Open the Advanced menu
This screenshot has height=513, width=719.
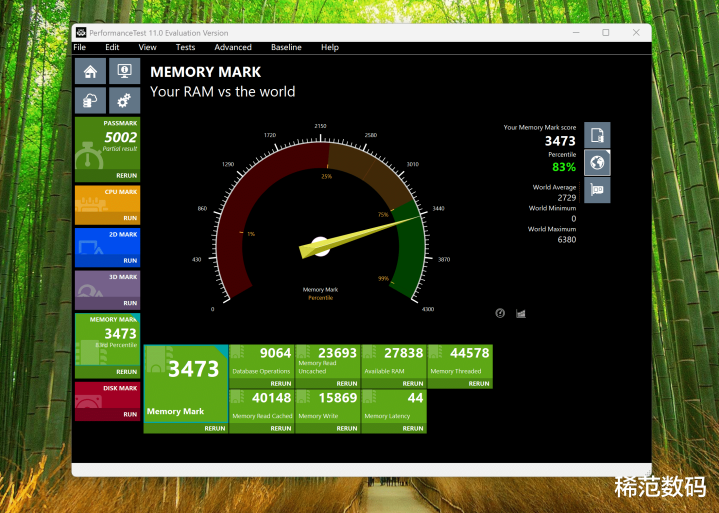pyautogui.click(x=233, y=47)
